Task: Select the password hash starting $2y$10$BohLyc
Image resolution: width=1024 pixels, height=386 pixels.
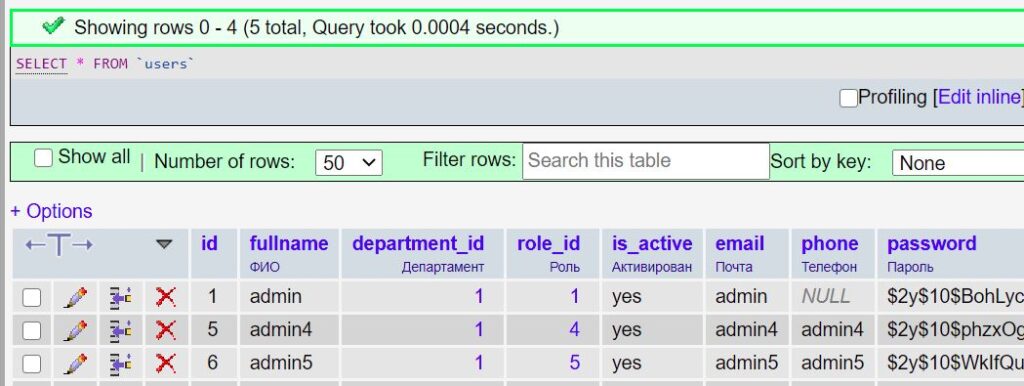Action: click(x=955, y=297)
